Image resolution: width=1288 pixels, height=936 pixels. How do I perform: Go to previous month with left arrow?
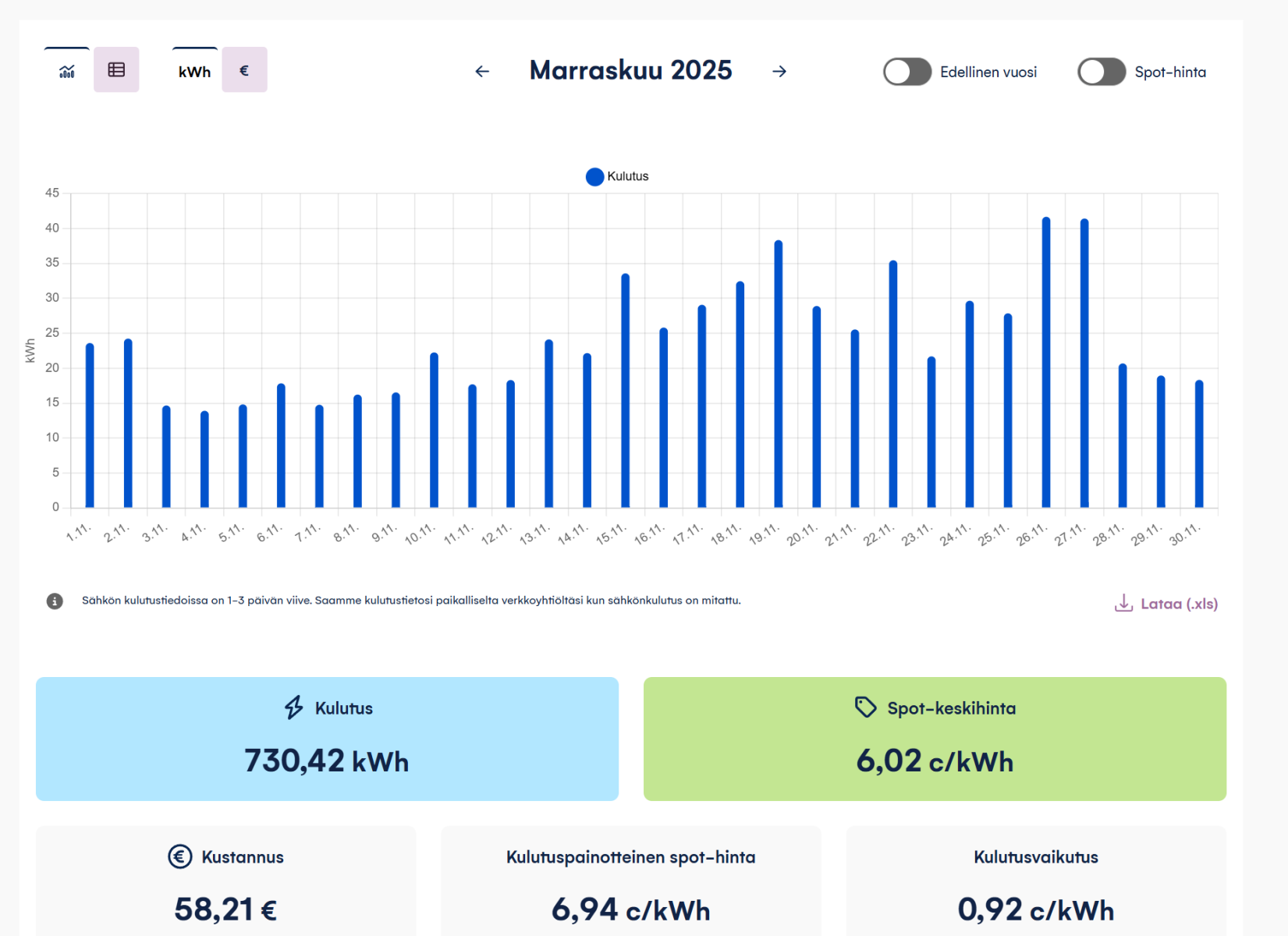click(482, 71)
